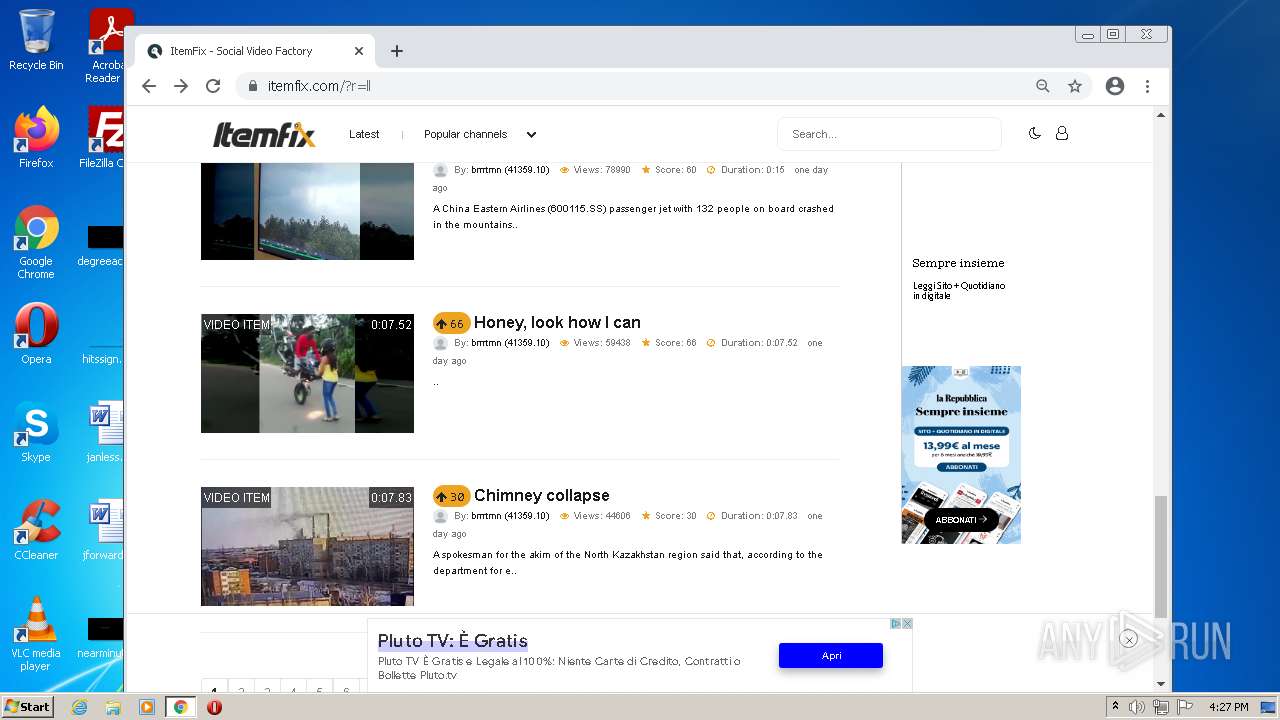Toggle dark mode moon icon
Viewport: 1280px width, 720px height.
tap(1035, 133)
